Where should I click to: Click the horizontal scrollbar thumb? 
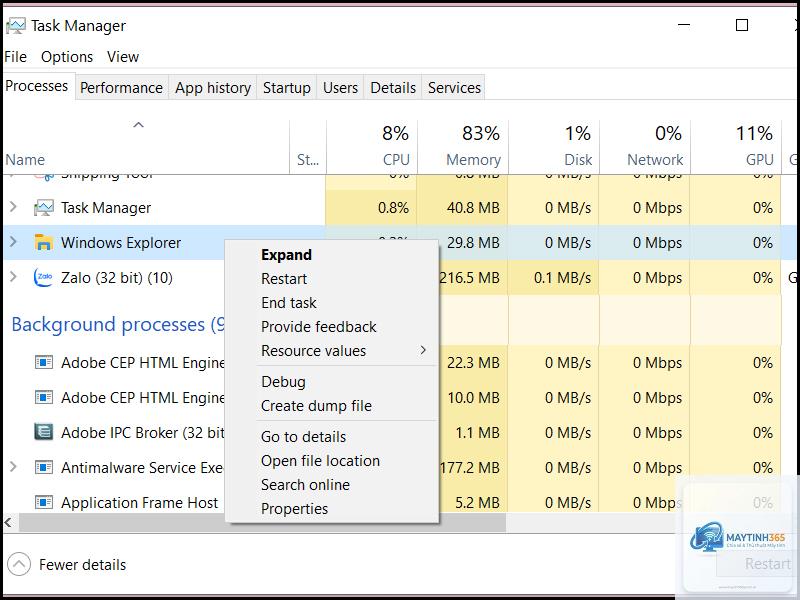coord(262,522)
